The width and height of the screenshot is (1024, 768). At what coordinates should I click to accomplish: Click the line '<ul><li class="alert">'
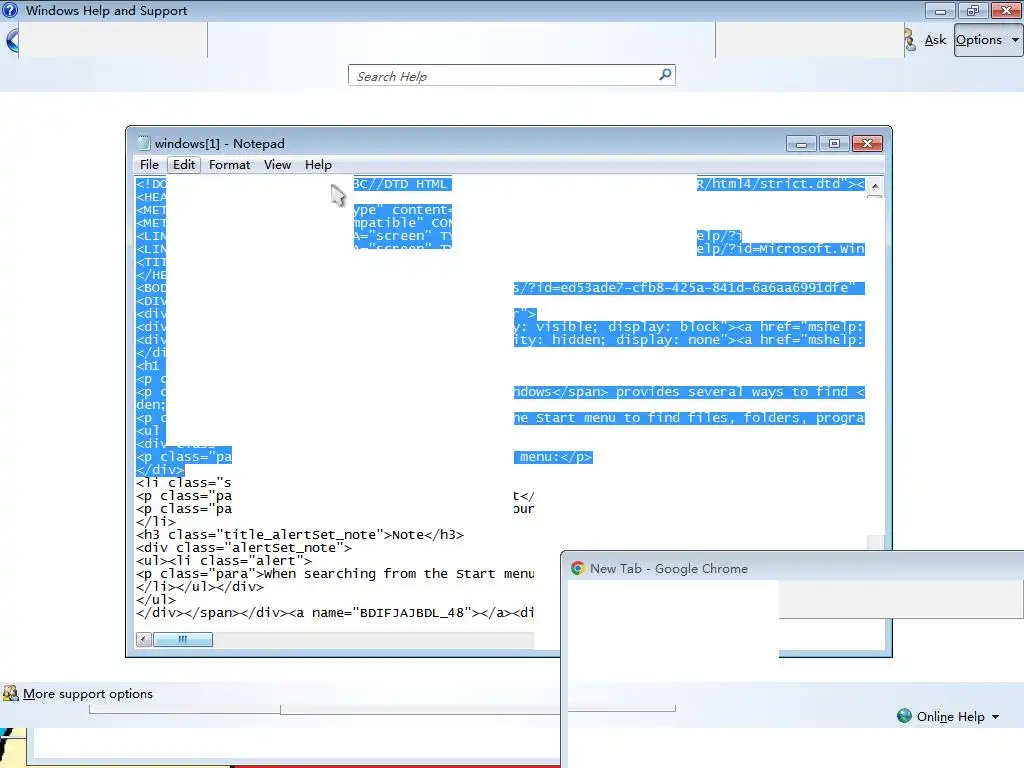click(224, 561)
